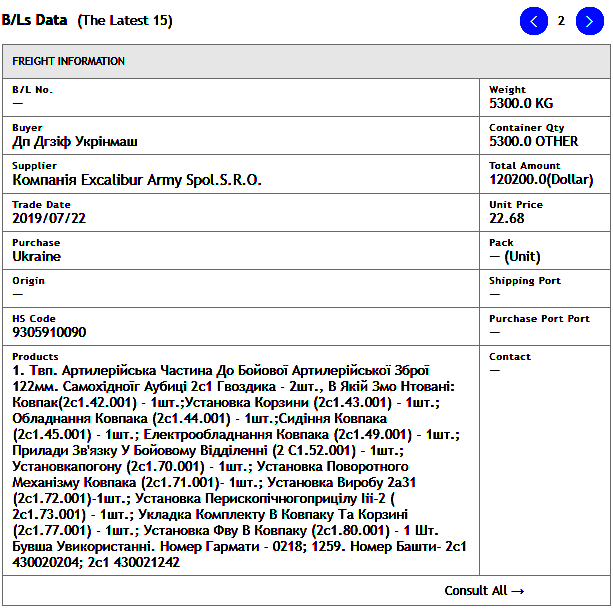This screenshot has width=613, height=611.
Task: Click purchase country Ukraine
Action: [x=36, y=256]
